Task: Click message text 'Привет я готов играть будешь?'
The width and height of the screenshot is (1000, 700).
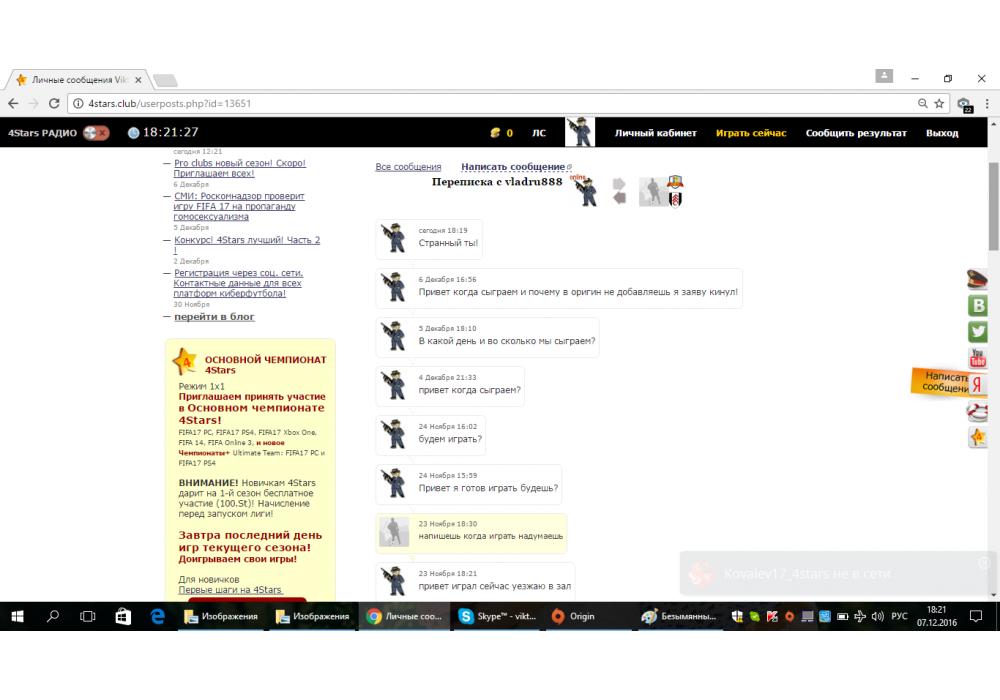Action: pos(489,488)
